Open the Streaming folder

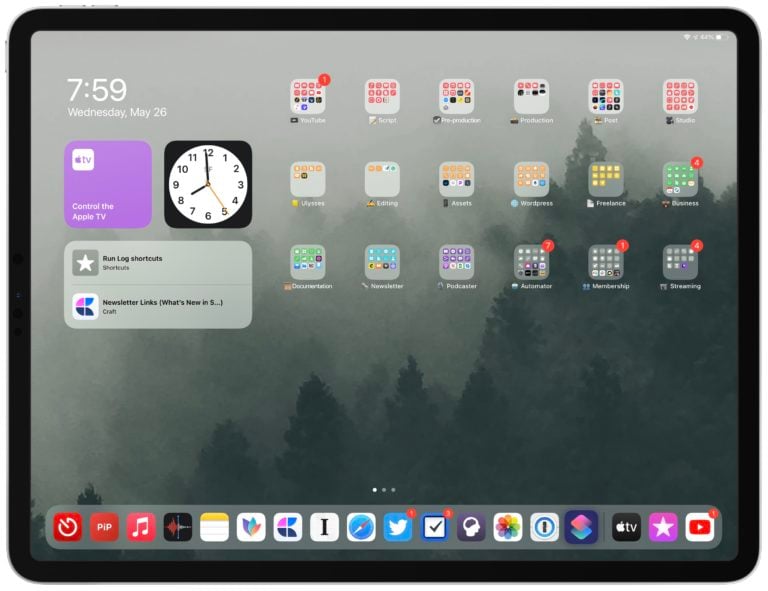(680, 262)
